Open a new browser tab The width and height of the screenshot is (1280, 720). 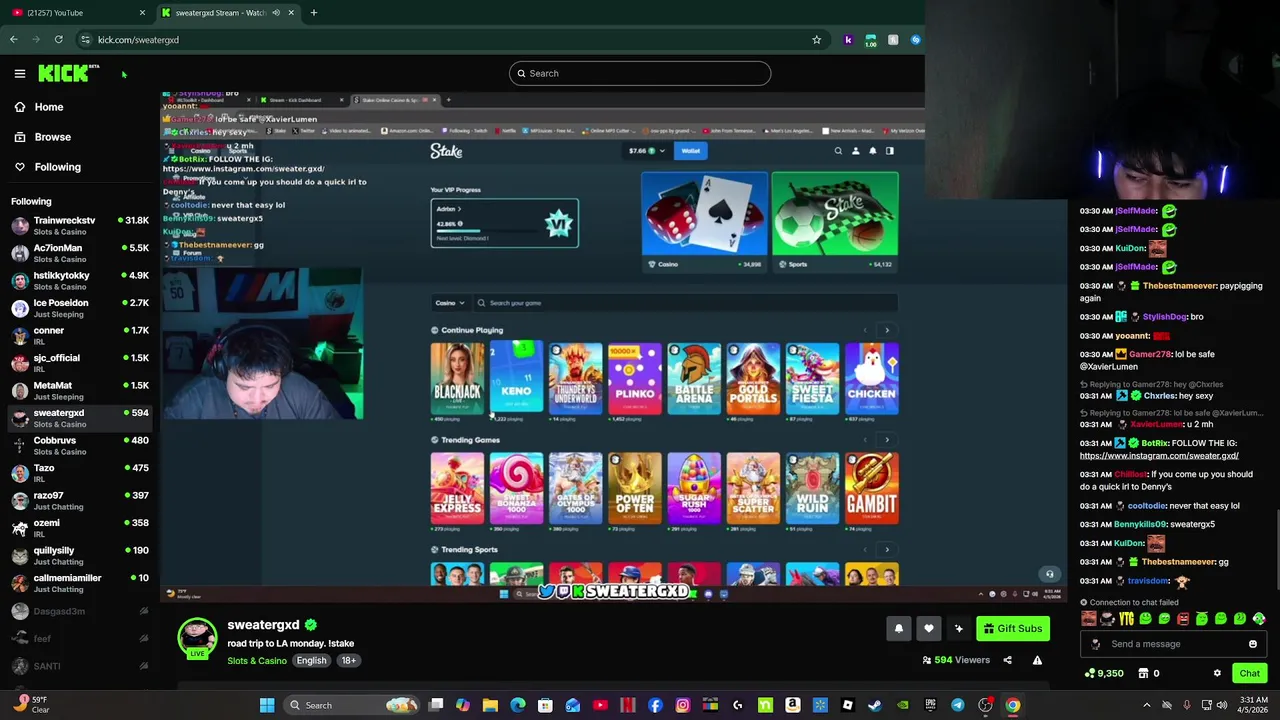coord(313,13)
